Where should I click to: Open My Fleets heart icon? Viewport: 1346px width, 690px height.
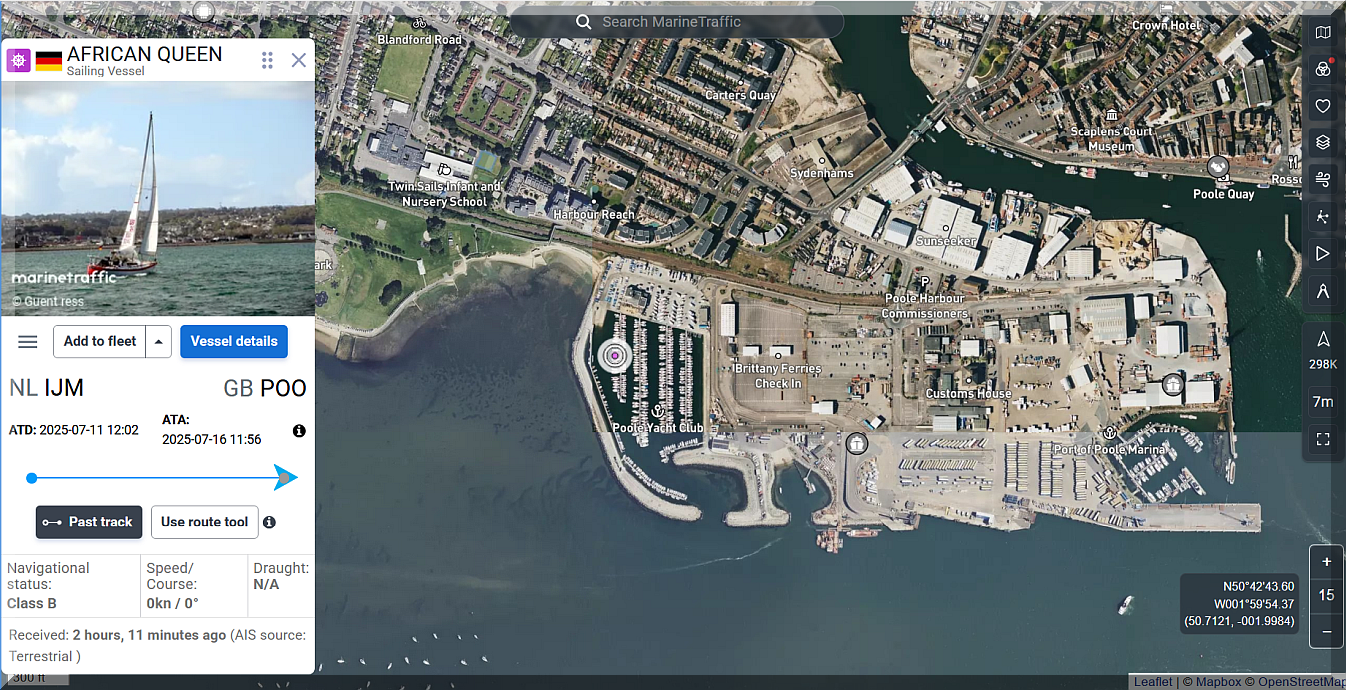pyautogui.click(x=1322, y=106)
